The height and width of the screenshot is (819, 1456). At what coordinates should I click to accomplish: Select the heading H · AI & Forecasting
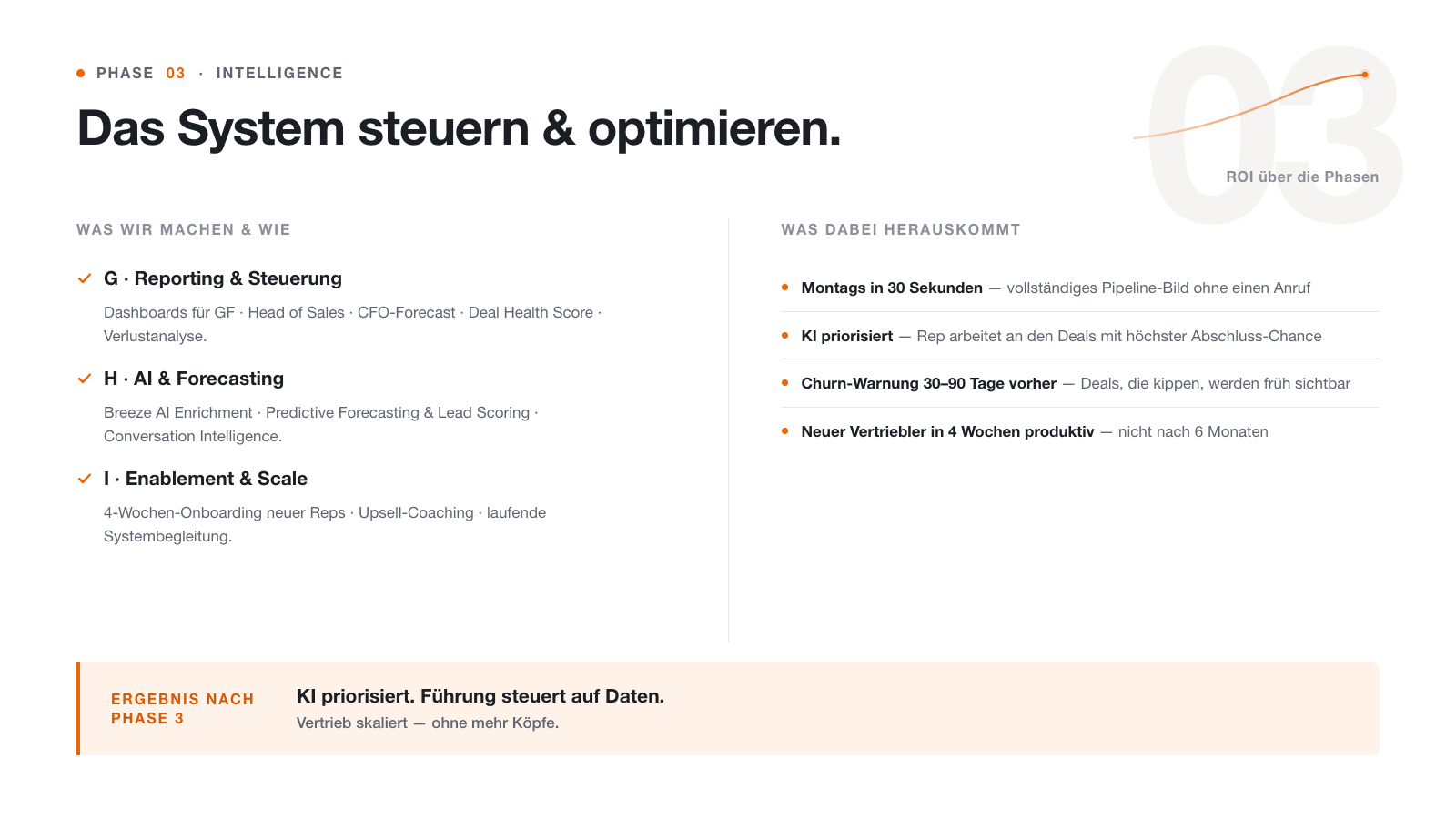pos(194,379)
